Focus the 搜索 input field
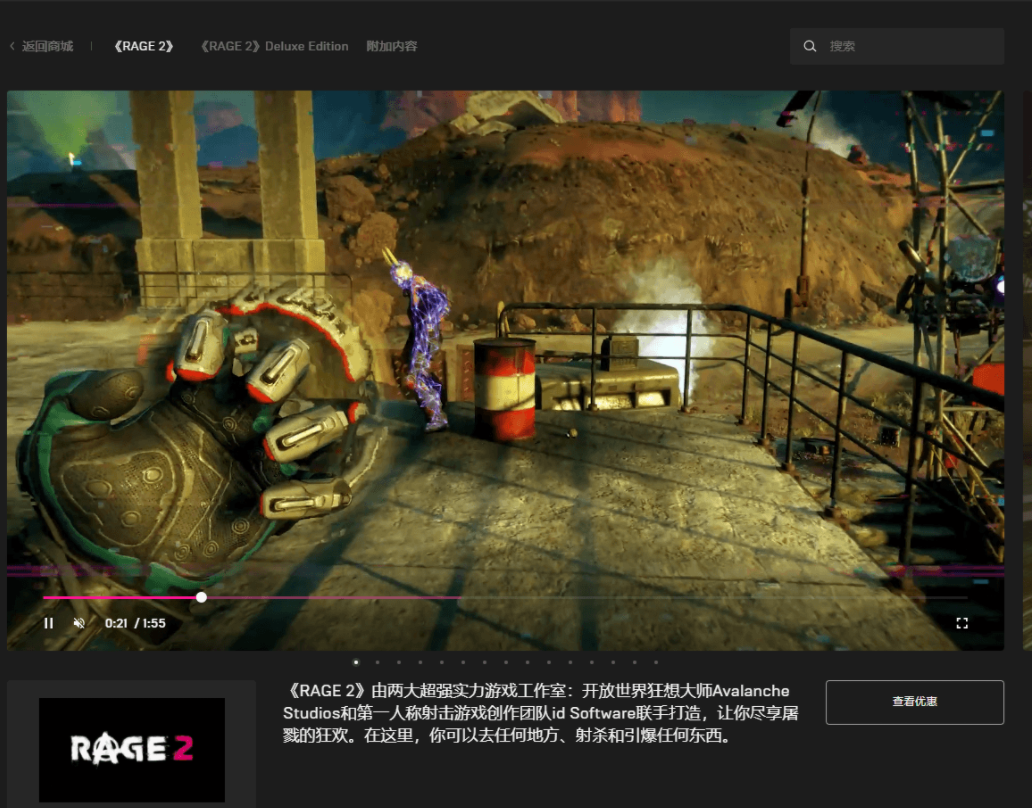 coord(910,46)
